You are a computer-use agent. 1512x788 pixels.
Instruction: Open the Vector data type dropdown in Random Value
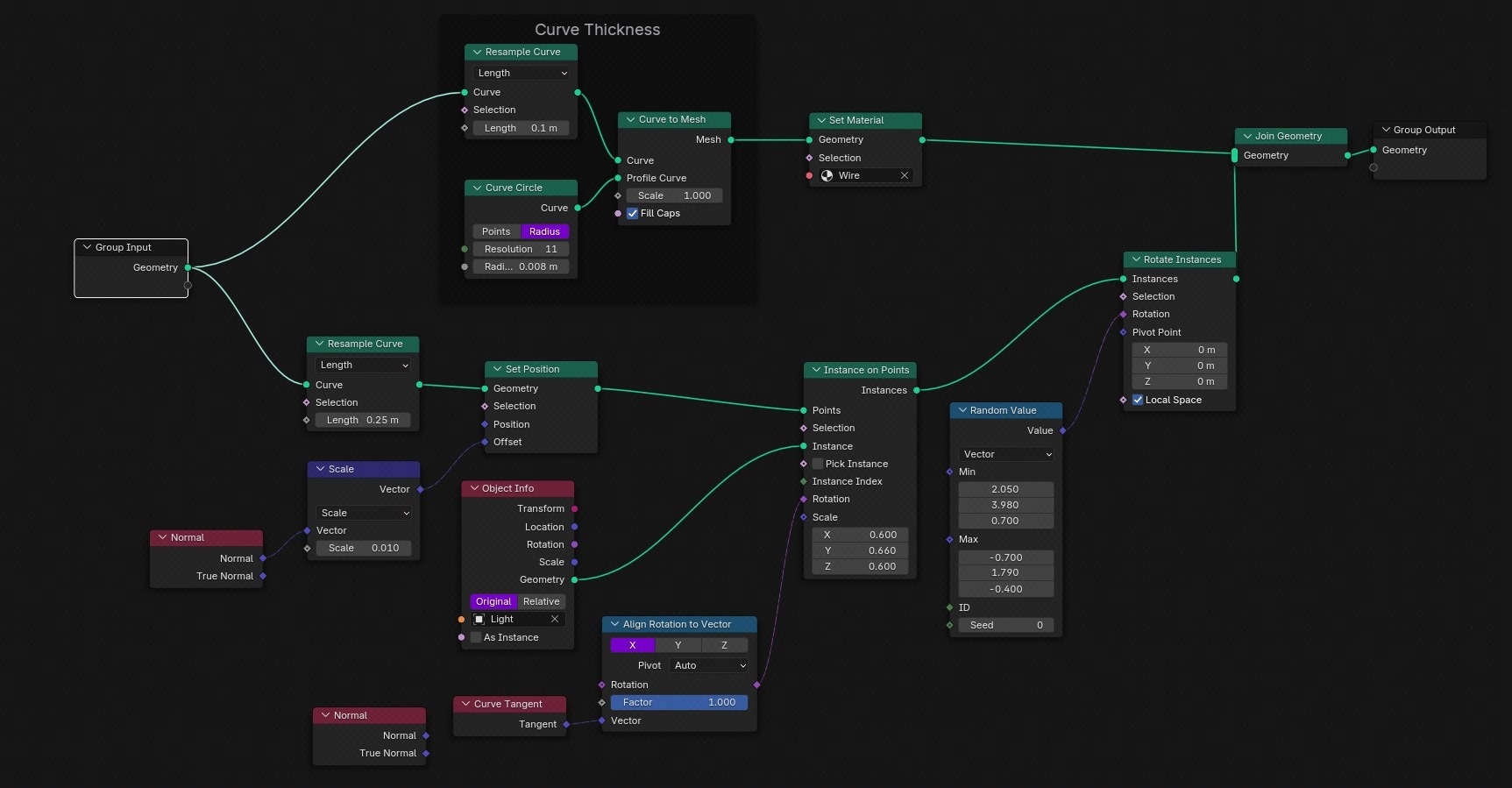coord(1006,454)
